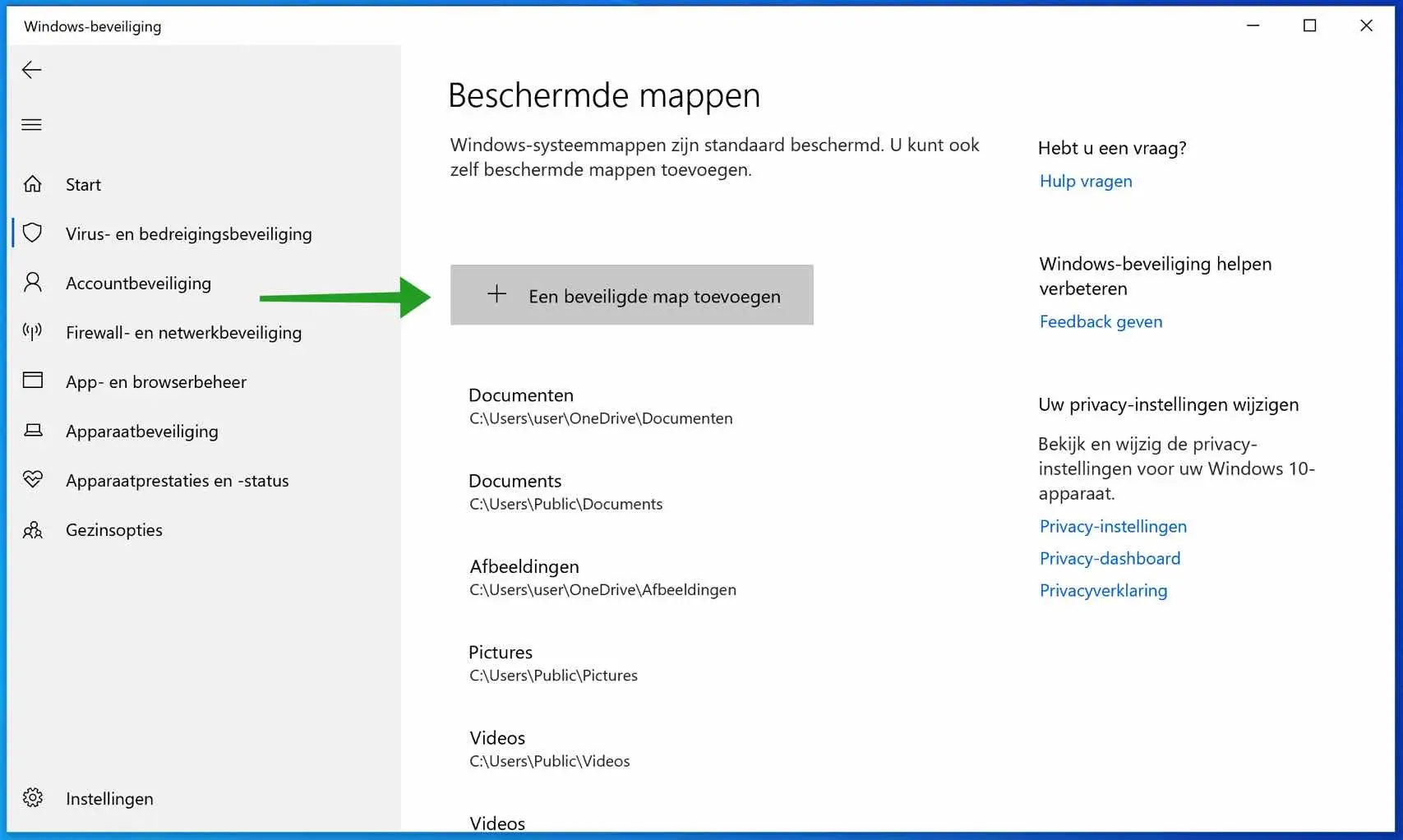This screenshot has width=1403, height=840.
Task: Open Firewall- en netwerkbeveiliging
Action: (x=183, y=333)
